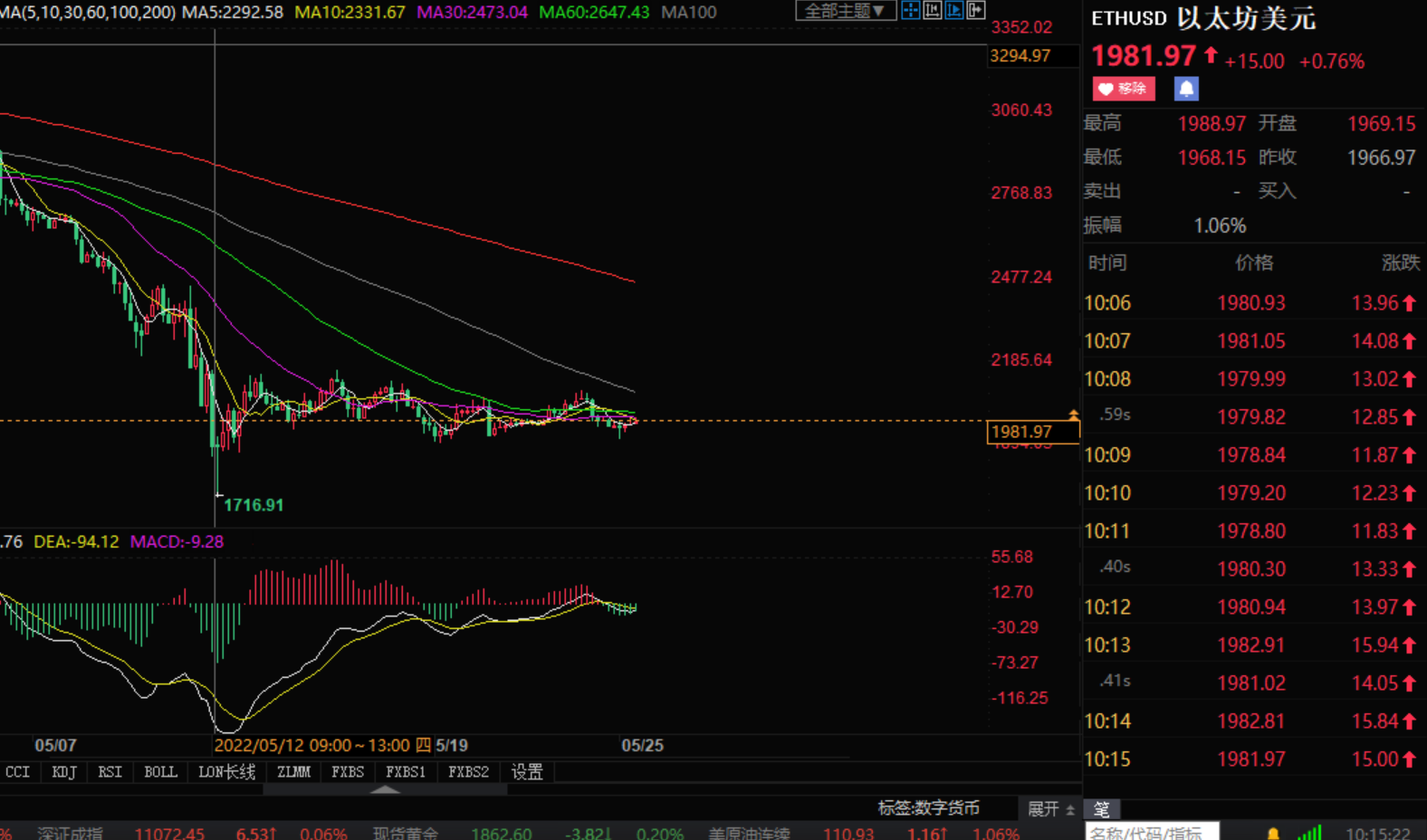Click the blue play-axis icon in chart toolbar
Screen dimensions: 1427x840
point(953,11)
